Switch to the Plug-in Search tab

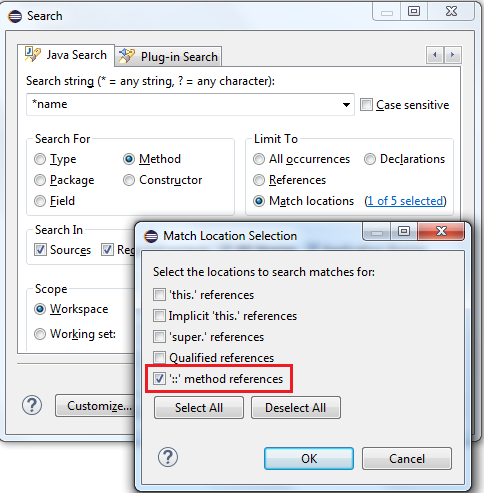168,56
